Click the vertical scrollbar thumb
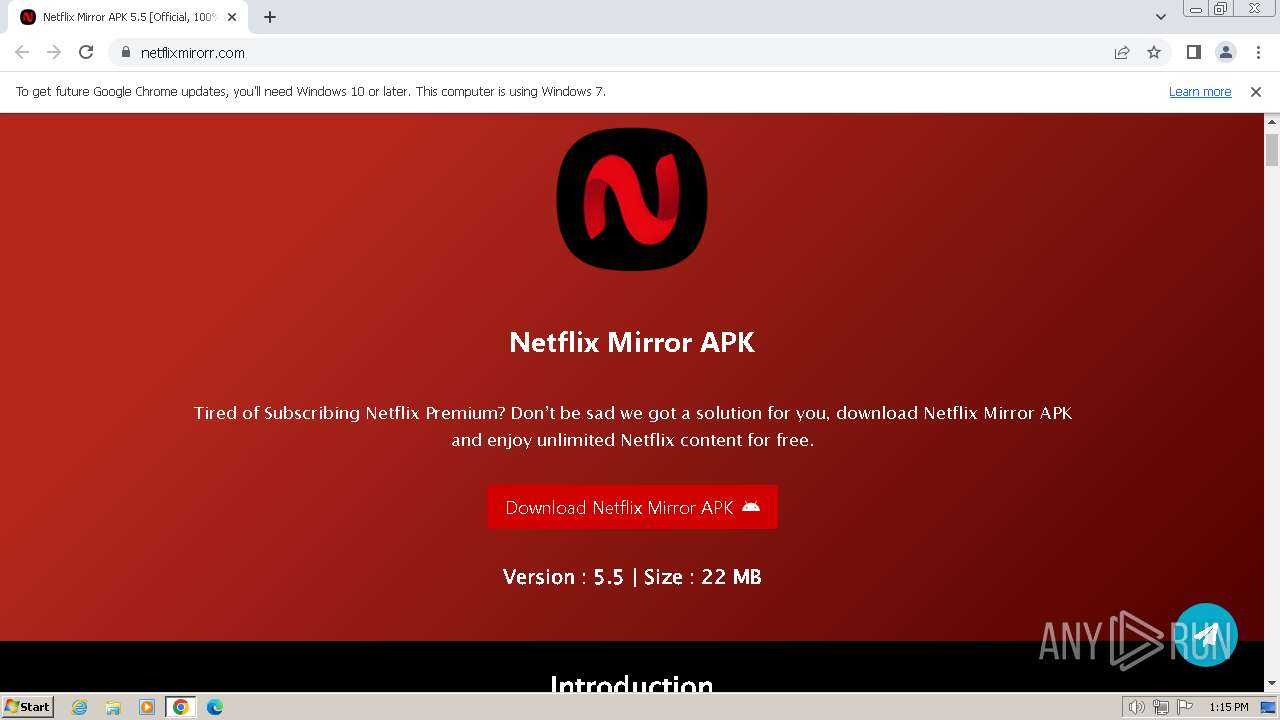 coord(1272,149)
